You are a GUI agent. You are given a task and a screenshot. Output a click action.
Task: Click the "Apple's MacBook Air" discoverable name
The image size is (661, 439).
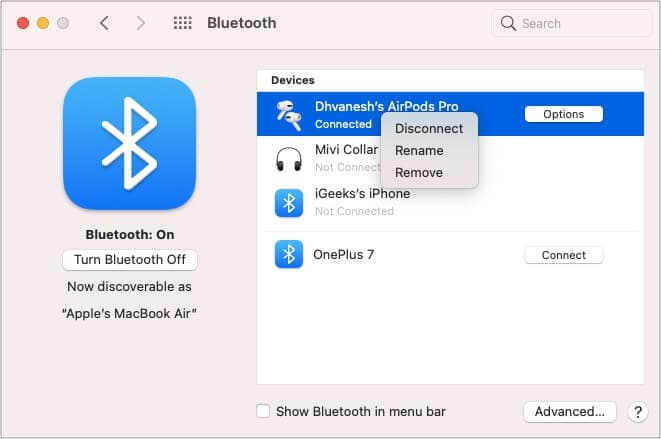[x=129, y=314]
